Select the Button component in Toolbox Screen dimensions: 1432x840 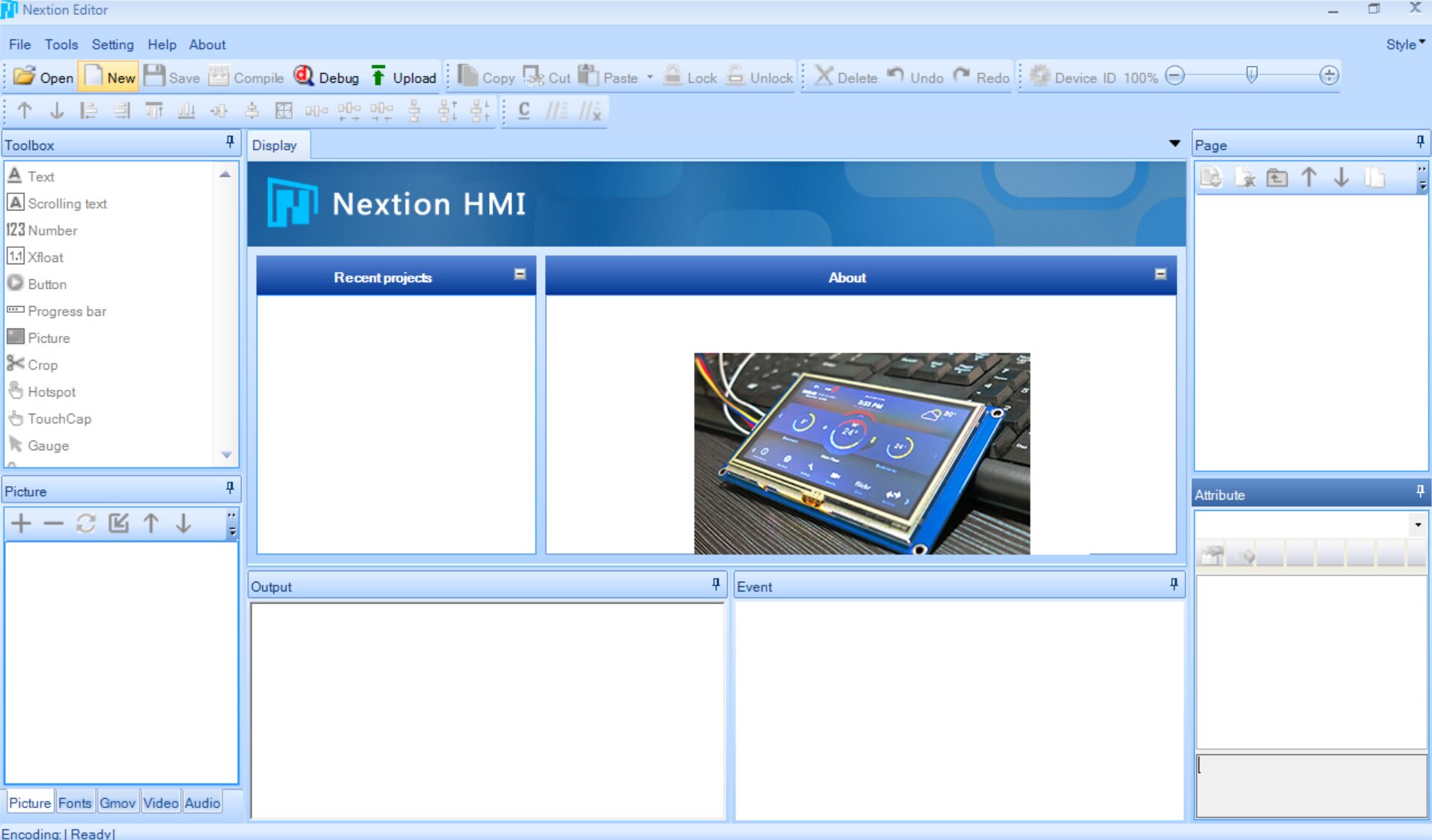[x=46, y=284]
